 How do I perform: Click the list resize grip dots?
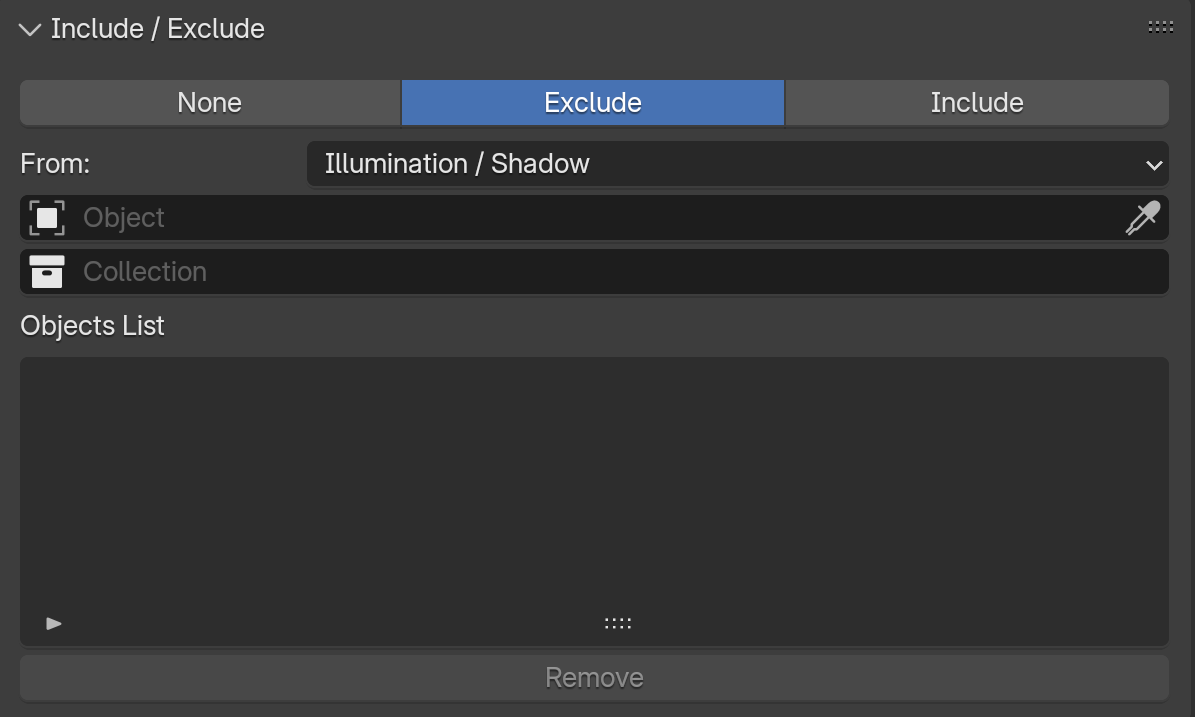(x=617, y=623)
